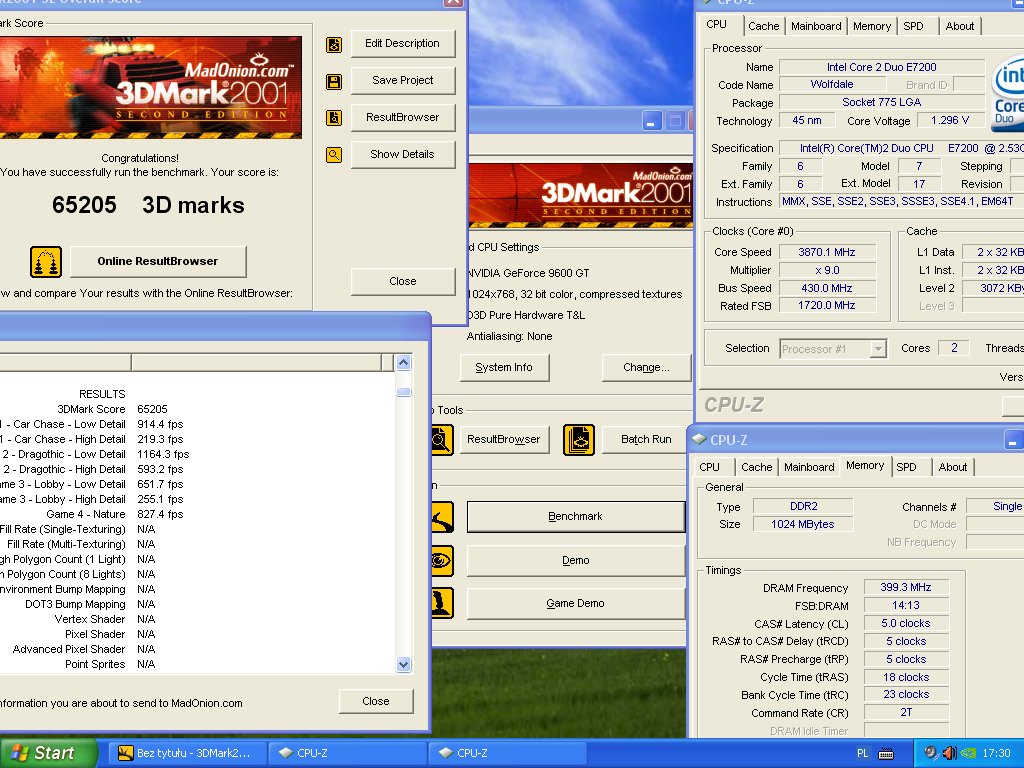Start the Benchmark
The image size is (1024, 768).
(x=575, y=517)
